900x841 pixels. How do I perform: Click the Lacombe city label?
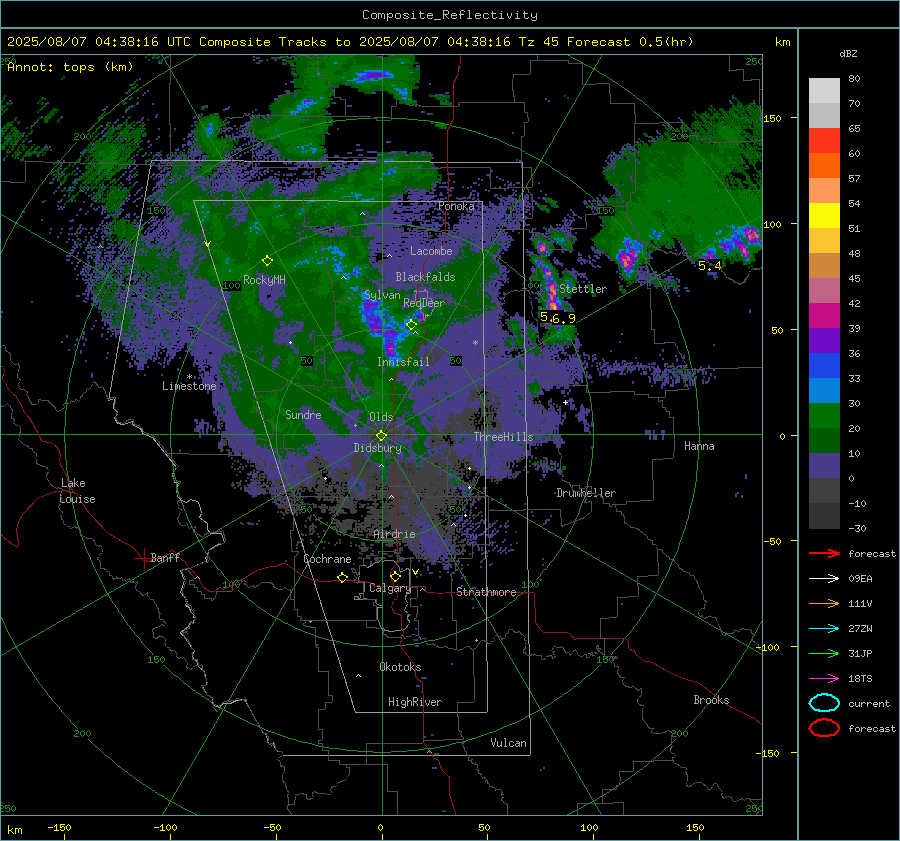(431, 251)
